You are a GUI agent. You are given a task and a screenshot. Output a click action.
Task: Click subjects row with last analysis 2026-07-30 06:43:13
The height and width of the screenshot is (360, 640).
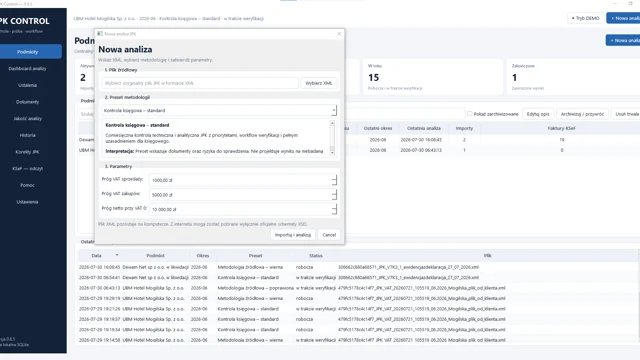click(x=492, y=150)
